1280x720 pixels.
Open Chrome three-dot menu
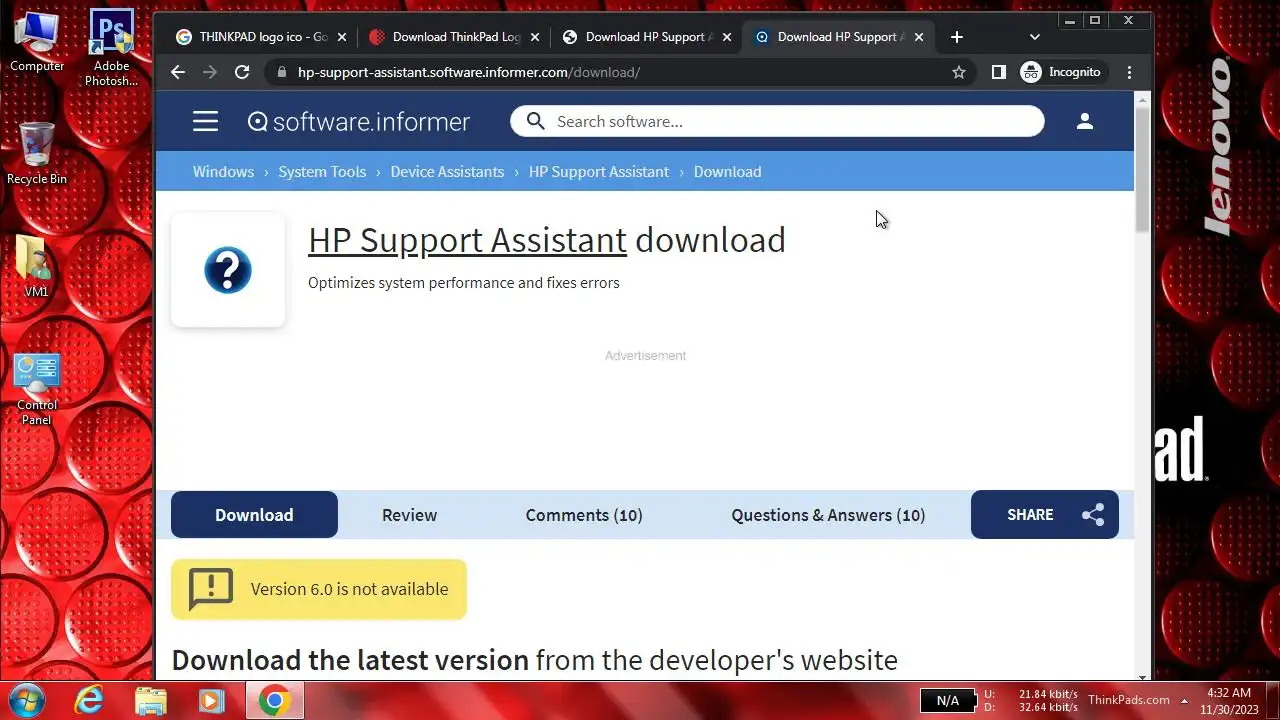(x=1130, y=72)
